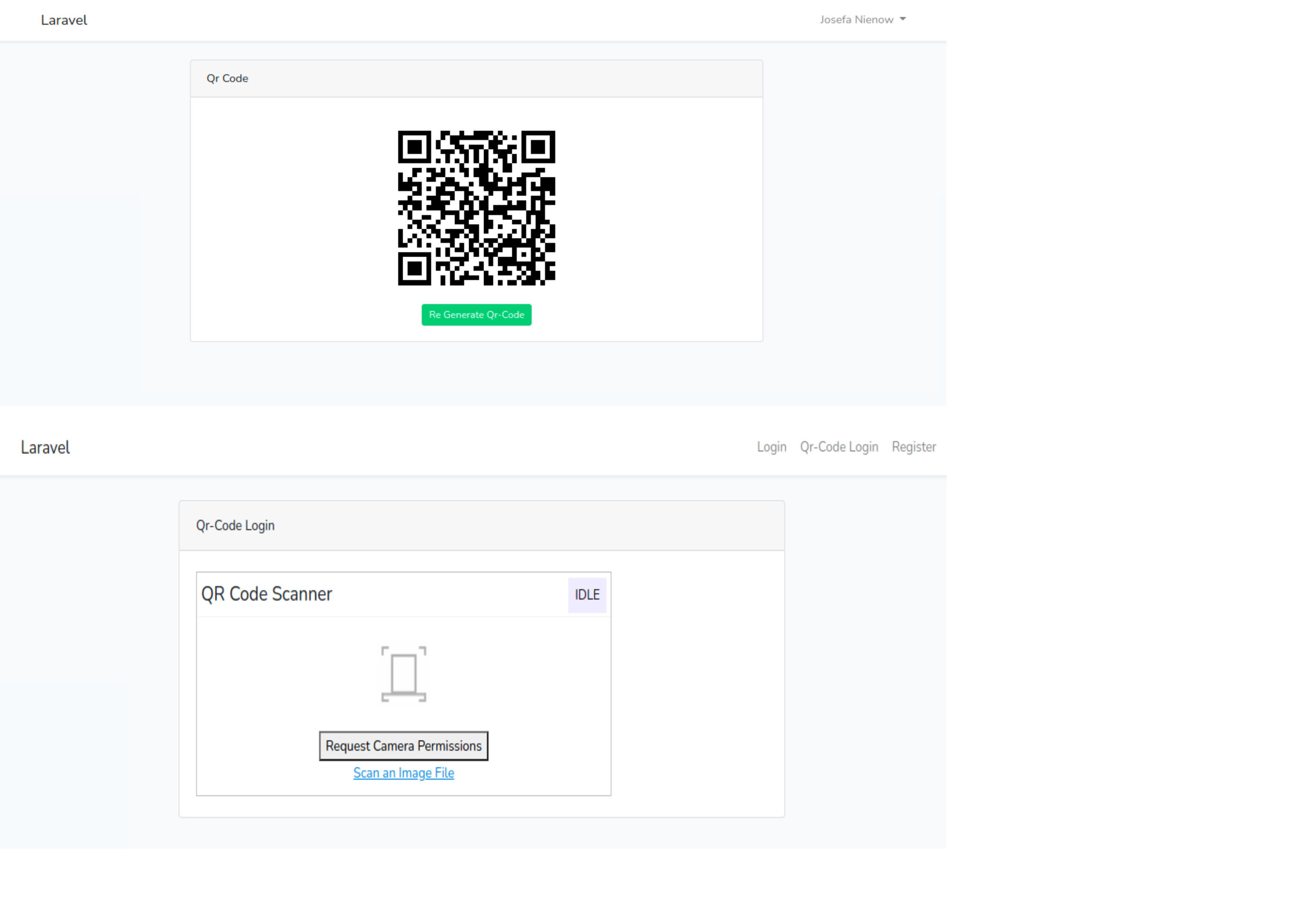This screenshot has height=924, width=1307.
Task: Click the QR Code Scanner heading
Action: tap(268, 594)
